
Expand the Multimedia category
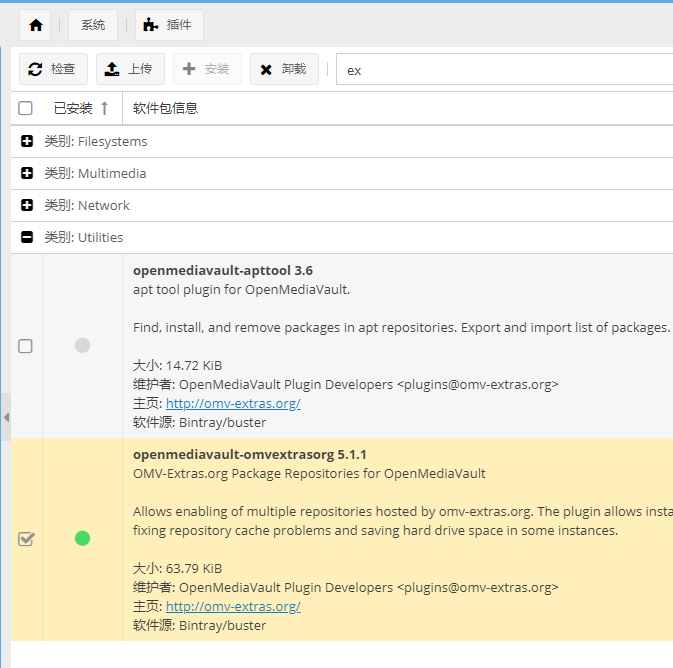tap(27, 173)
